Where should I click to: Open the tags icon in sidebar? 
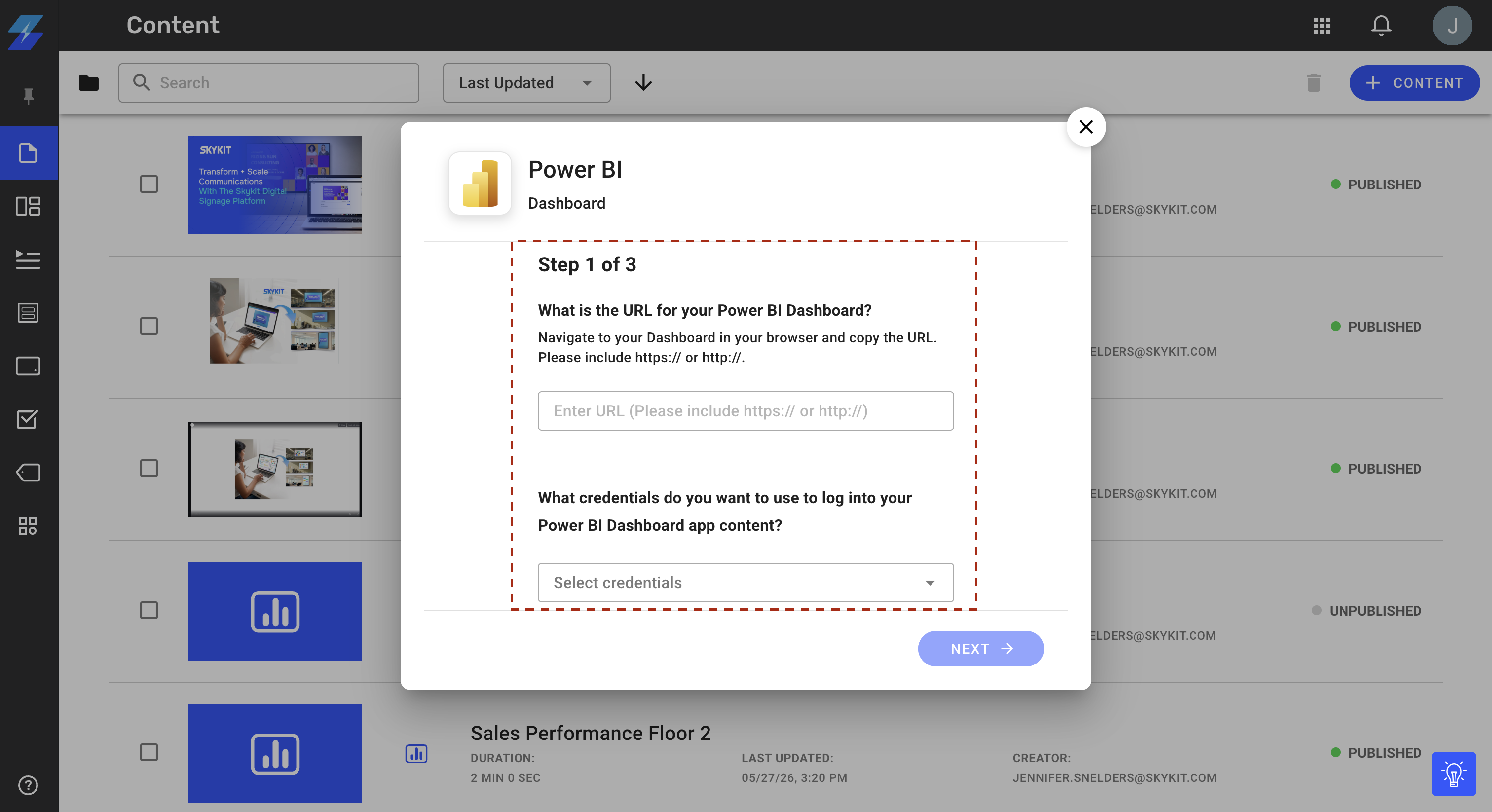coord(29,473)
